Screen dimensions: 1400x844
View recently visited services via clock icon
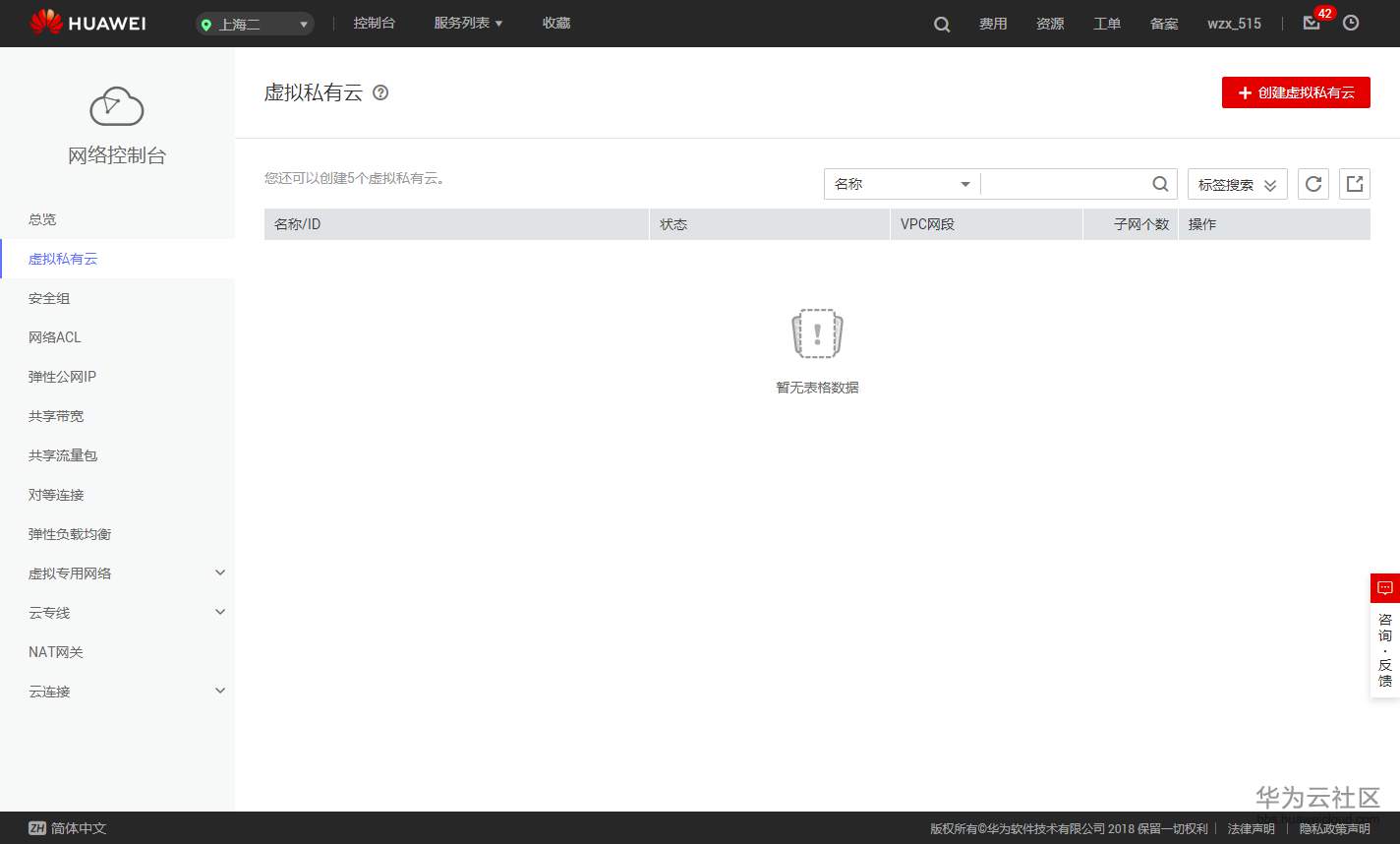tap(1352, 23)
